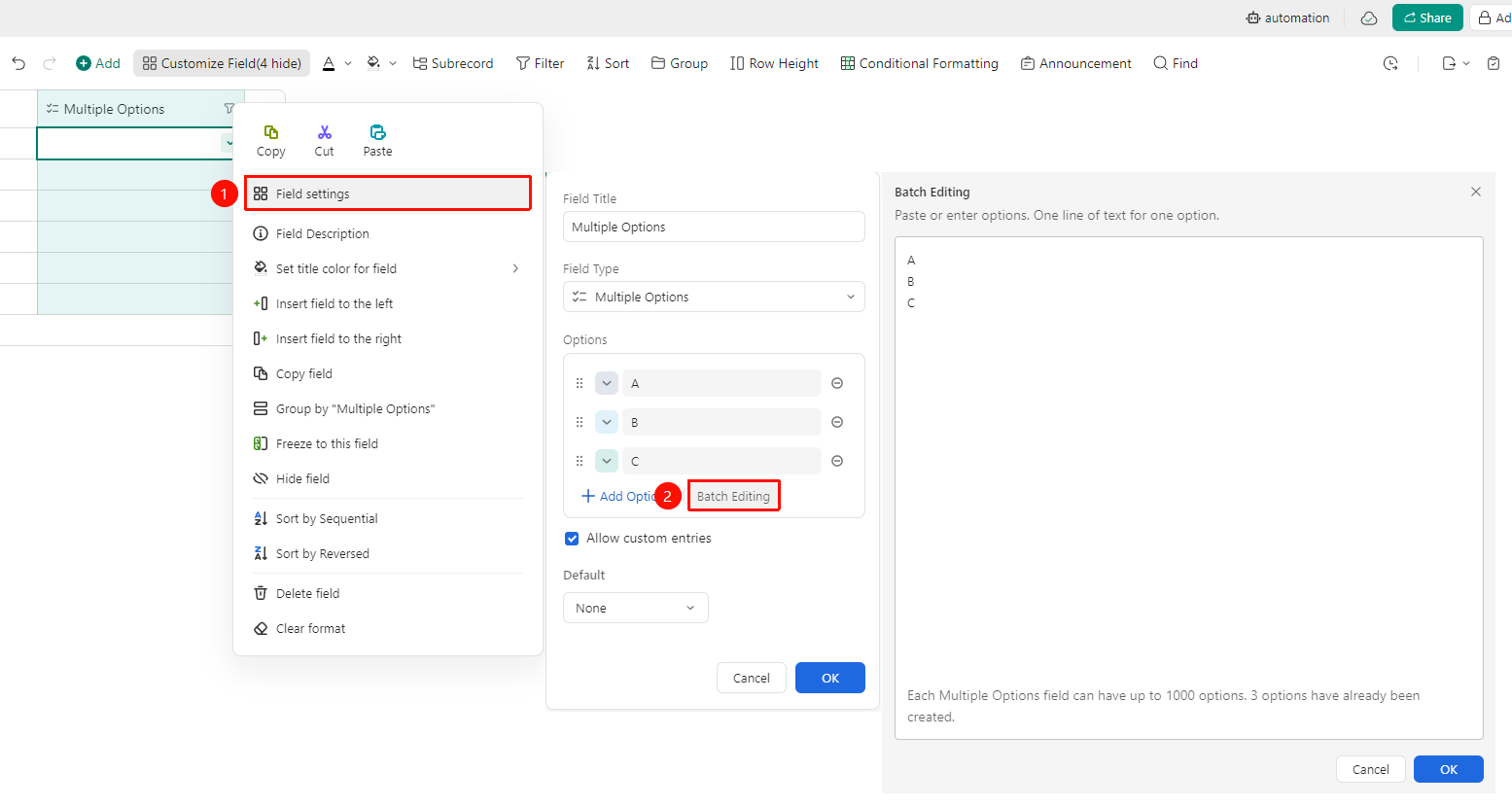Click the Find magnifier icon

1160,63
